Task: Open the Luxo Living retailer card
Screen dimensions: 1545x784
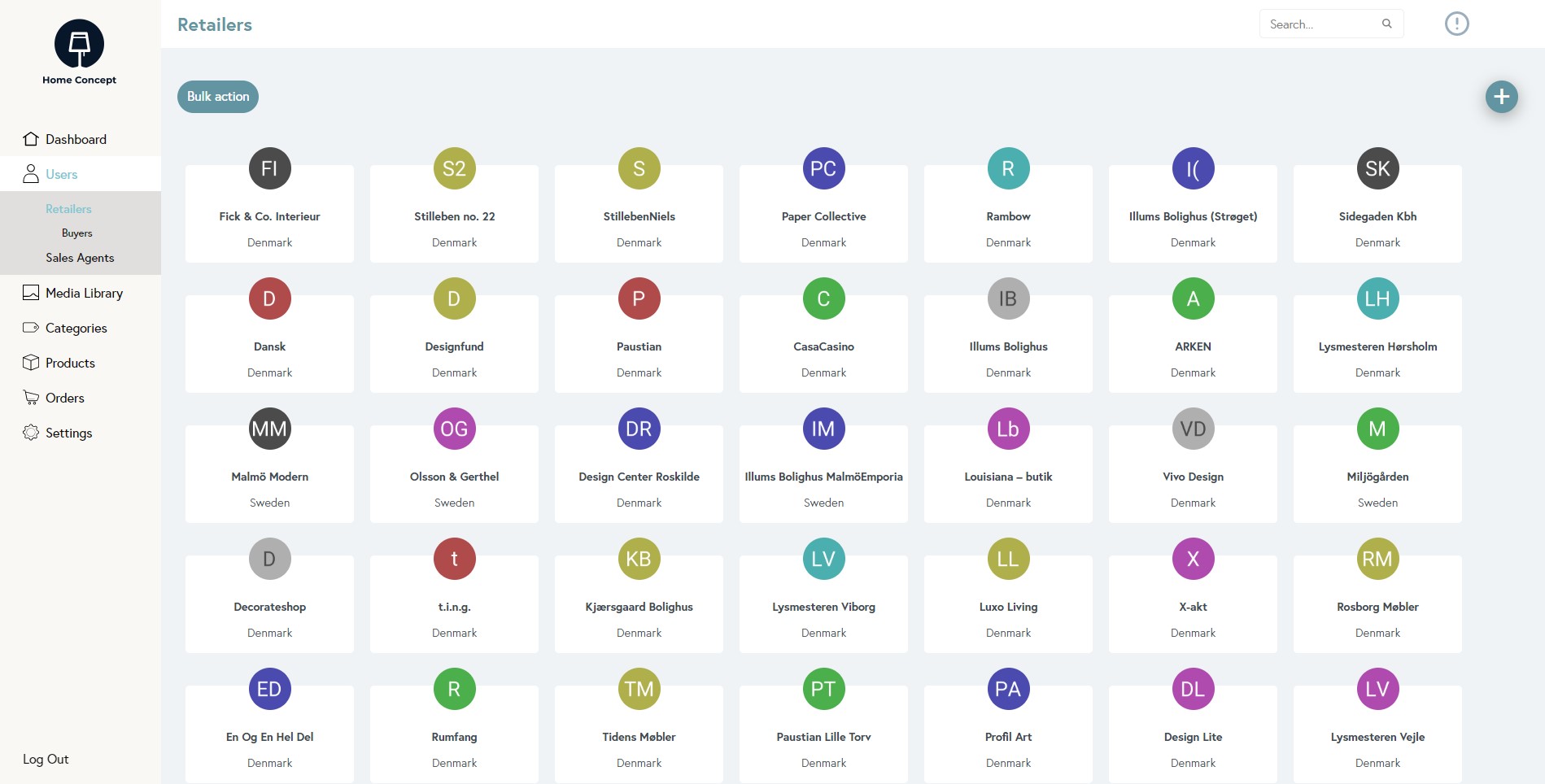Action: tap(1008, 604)
